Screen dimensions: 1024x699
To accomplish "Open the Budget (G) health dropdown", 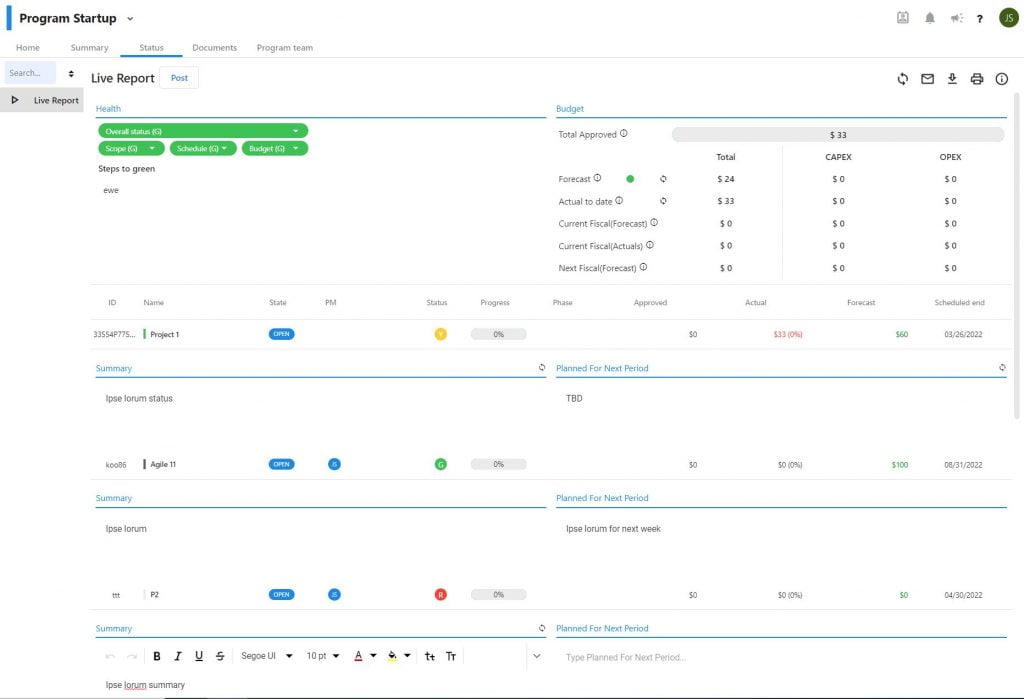I will pos(275,148).
